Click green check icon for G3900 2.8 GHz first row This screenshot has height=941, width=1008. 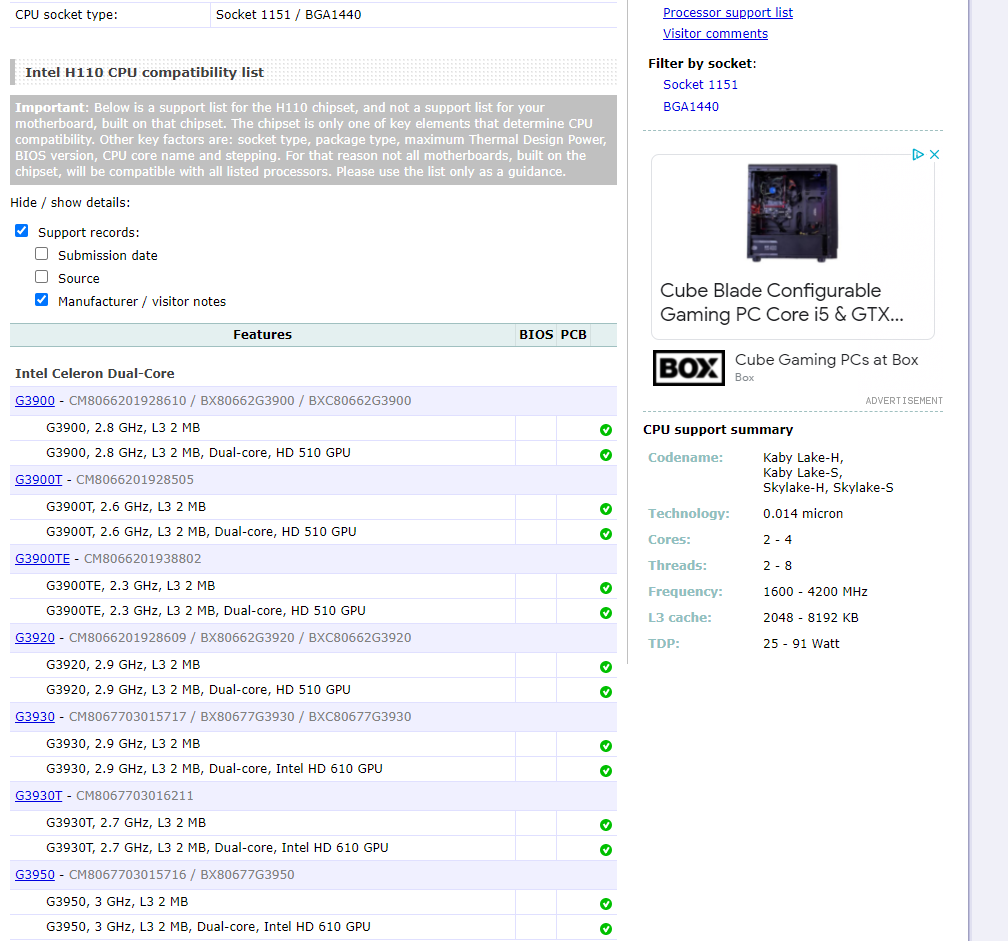[605, 430]
